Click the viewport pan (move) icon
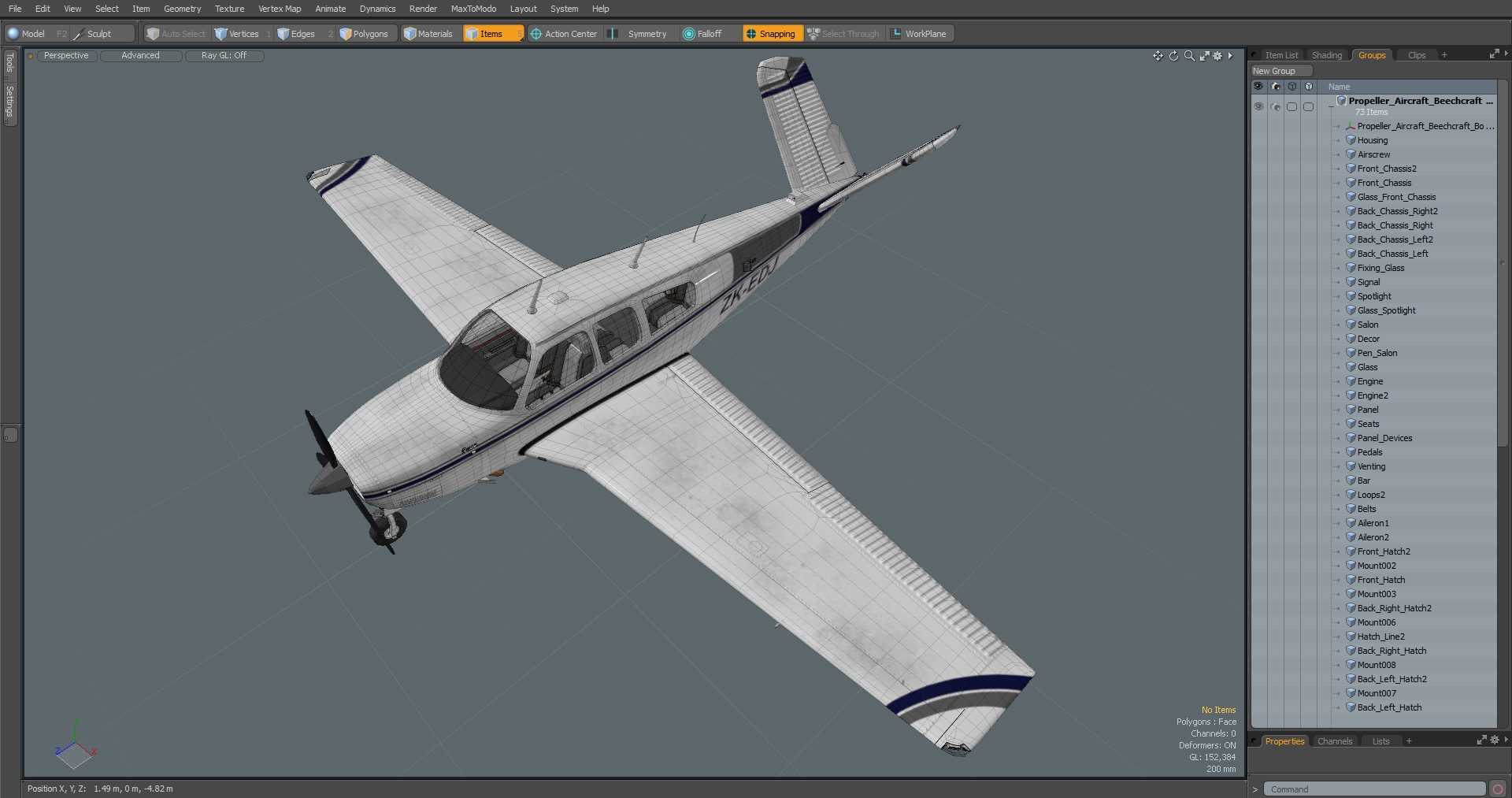1512x798 pixels. (x=1158, y=56)
